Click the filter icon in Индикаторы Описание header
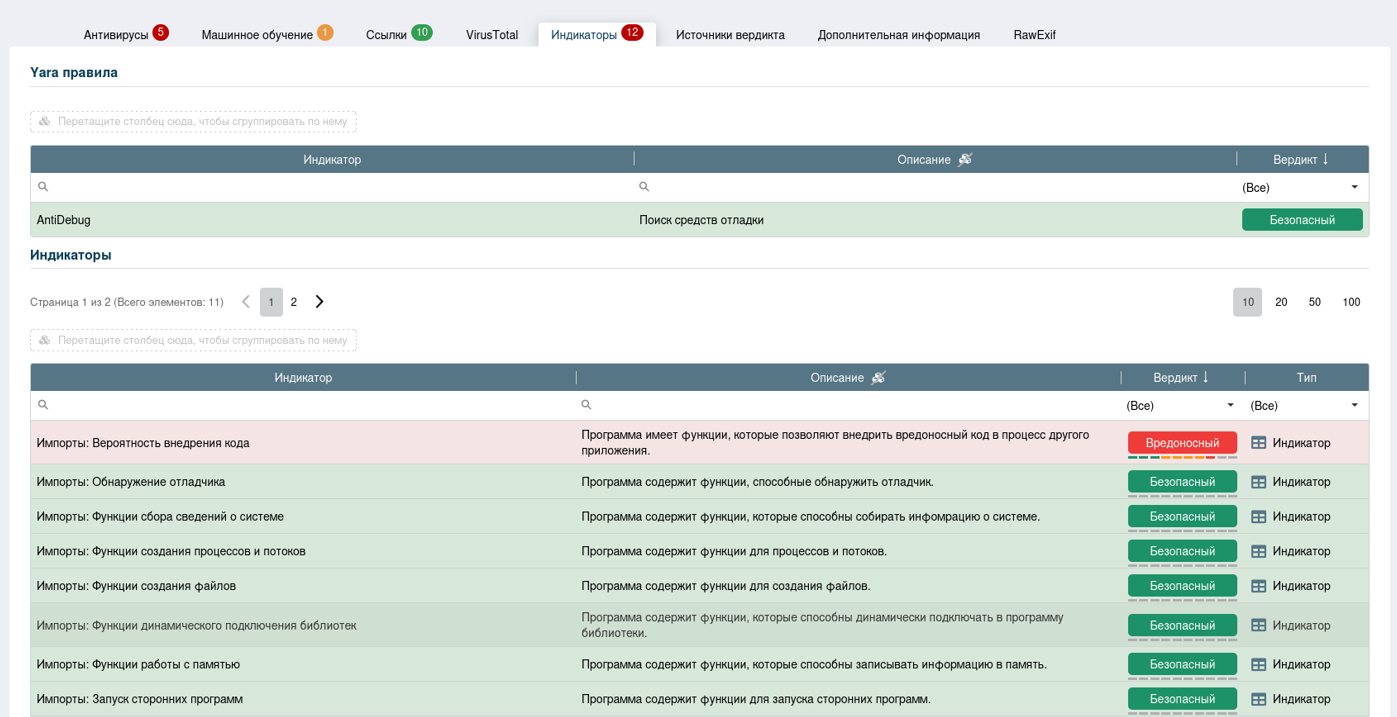The image size is (1397, 717). coord(878,378)
